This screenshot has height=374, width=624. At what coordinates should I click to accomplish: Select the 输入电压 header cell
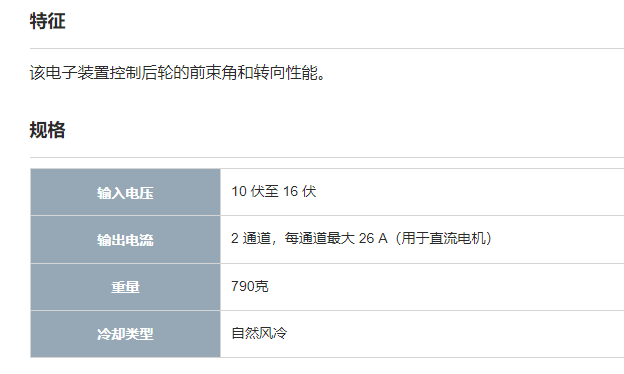[125, 192]
